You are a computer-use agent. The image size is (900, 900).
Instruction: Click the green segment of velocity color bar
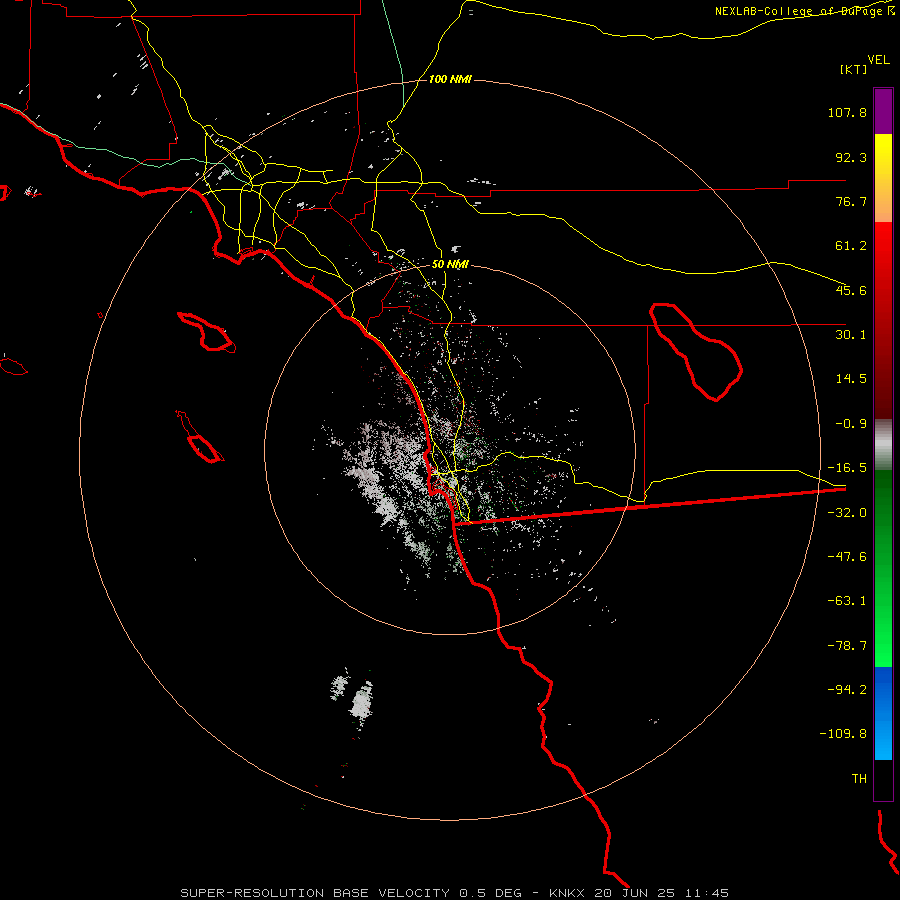click(x=883, y=568)
